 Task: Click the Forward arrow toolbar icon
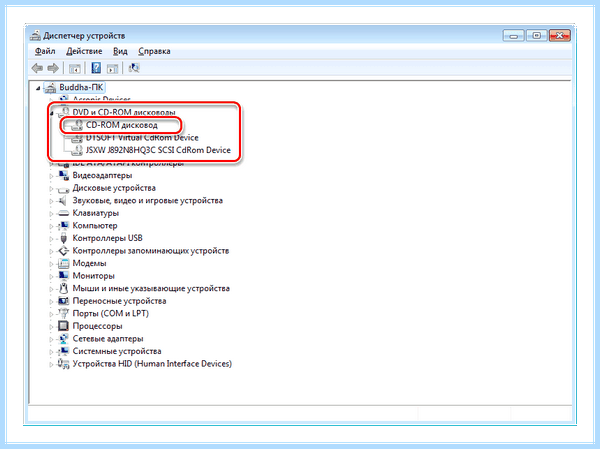[53, 69]
